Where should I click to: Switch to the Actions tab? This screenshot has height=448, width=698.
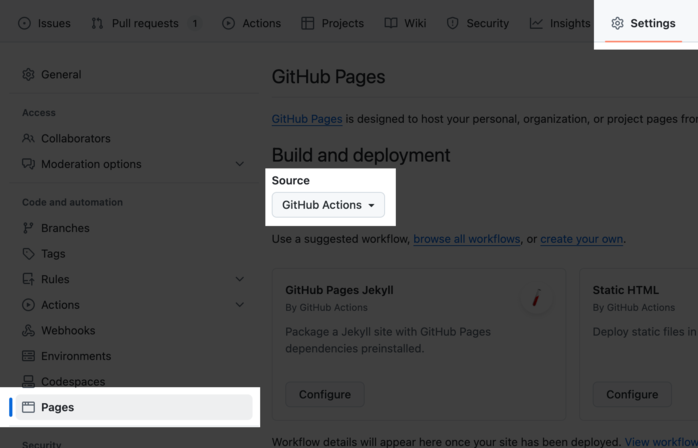tap(252, 23)
